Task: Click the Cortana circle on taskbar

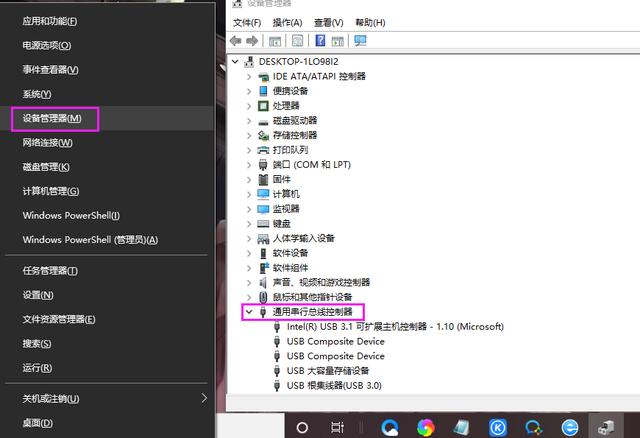Action: (x=302, y=427)
